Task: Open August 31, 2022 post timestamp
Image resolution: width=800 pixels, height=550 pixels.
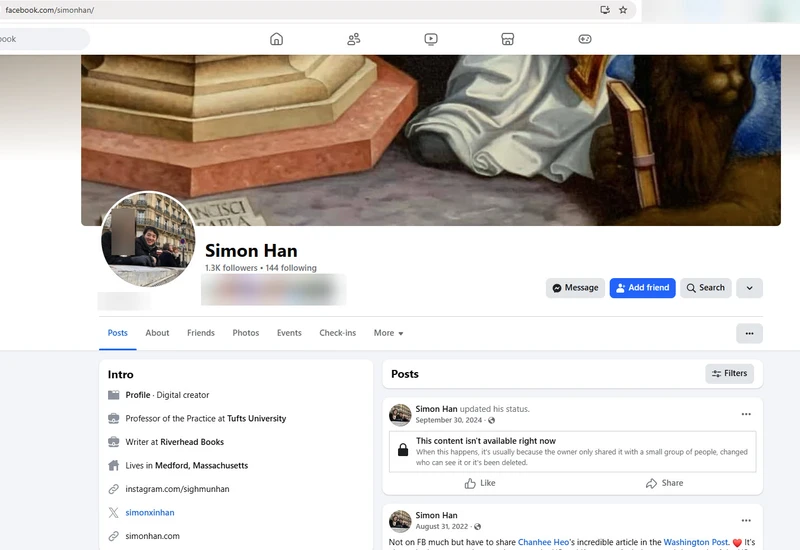Action: (x=441, y=527)
